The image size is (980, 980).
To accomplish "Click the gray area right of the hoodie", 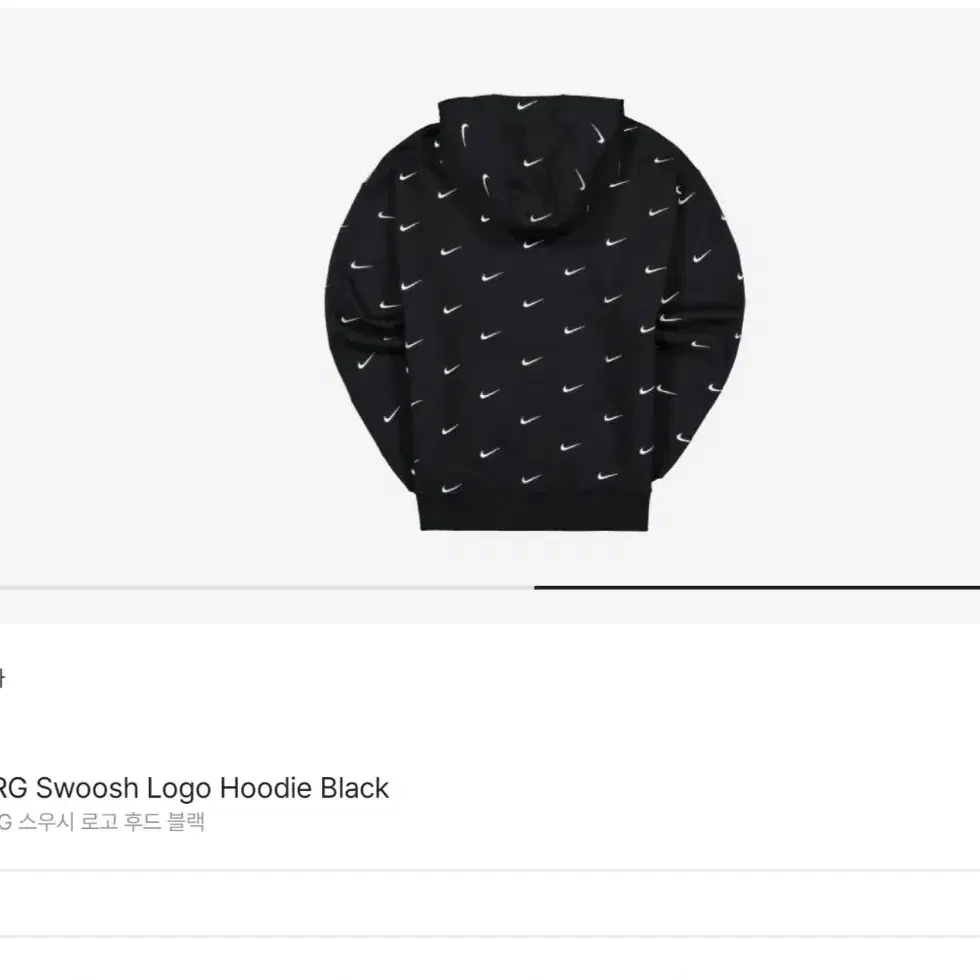I will click(x=862, y=300).
